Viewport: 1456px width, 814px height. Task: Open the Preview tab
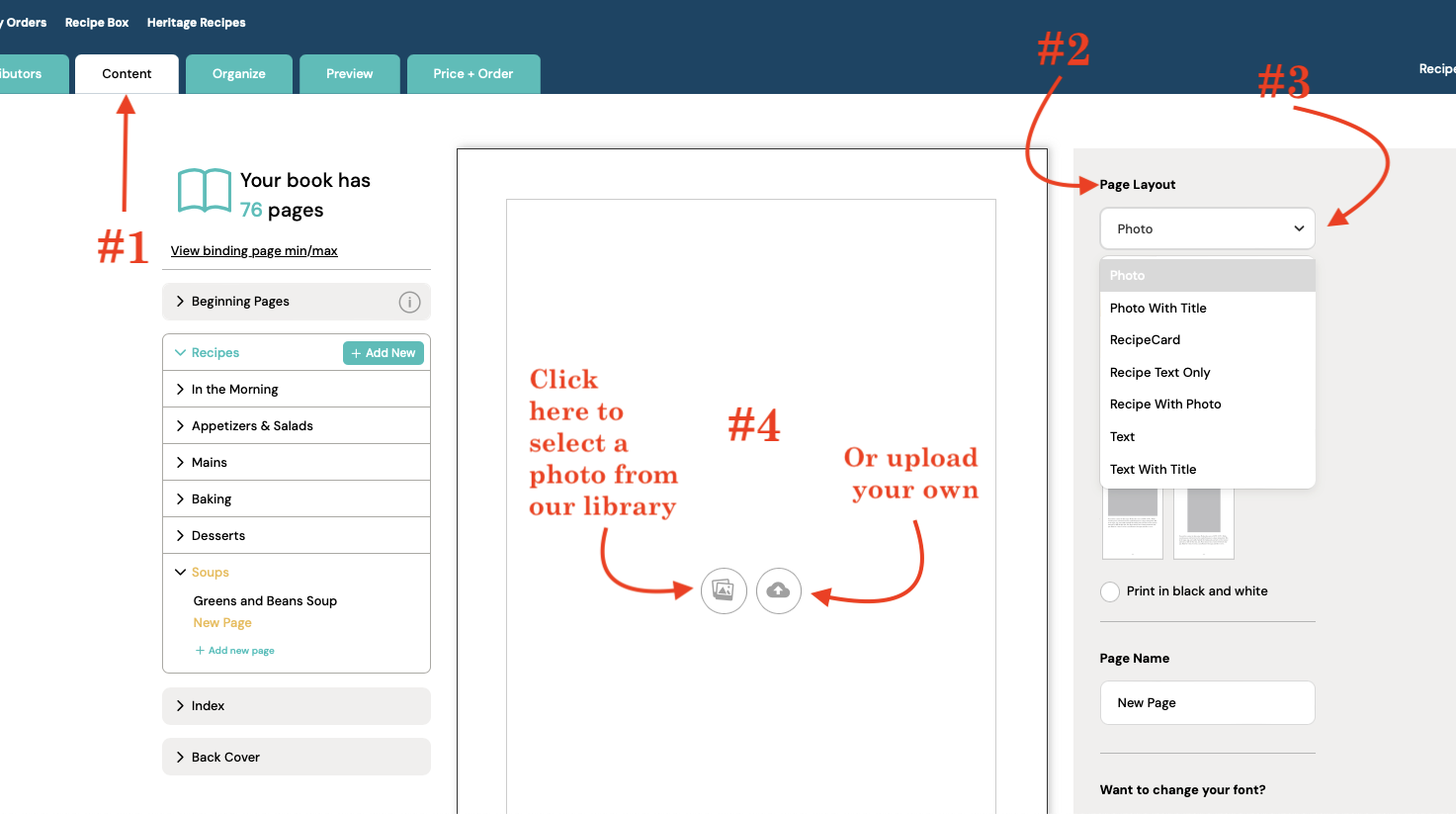[349, 73]
